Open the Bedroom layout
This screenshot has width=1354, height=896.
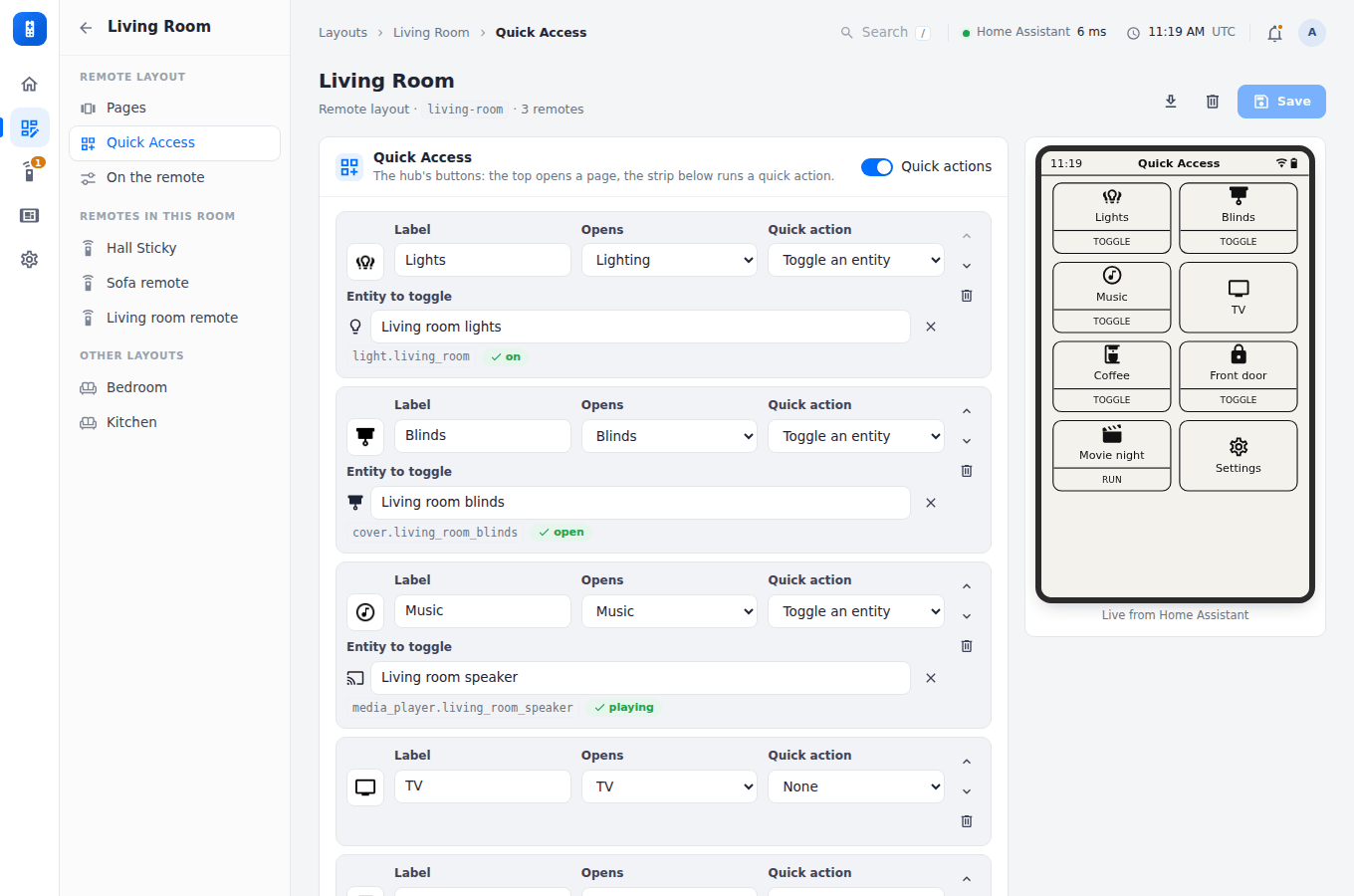pos(174,387)
